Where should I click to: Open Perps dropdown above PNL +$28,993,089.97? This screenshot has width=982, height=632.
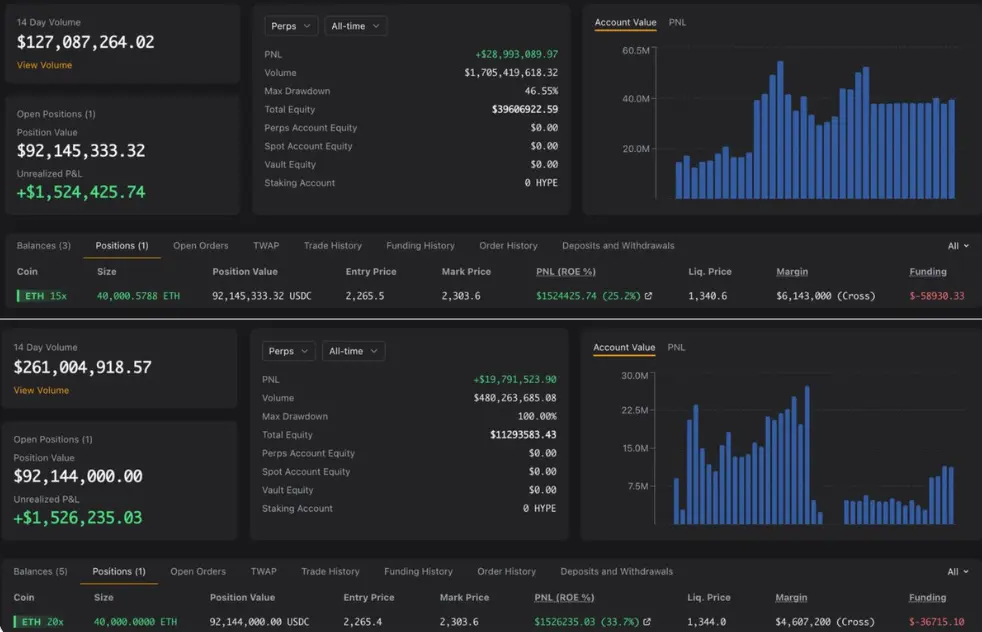pyautogui.click(x=291, y=26)
